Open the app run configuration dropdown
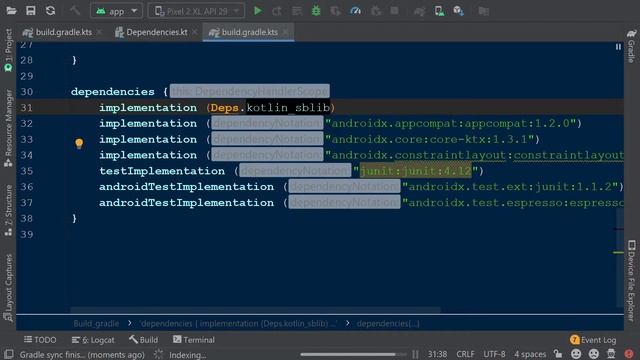The width and height of the screenshot is (640, 360). click(x=116, y=11)
